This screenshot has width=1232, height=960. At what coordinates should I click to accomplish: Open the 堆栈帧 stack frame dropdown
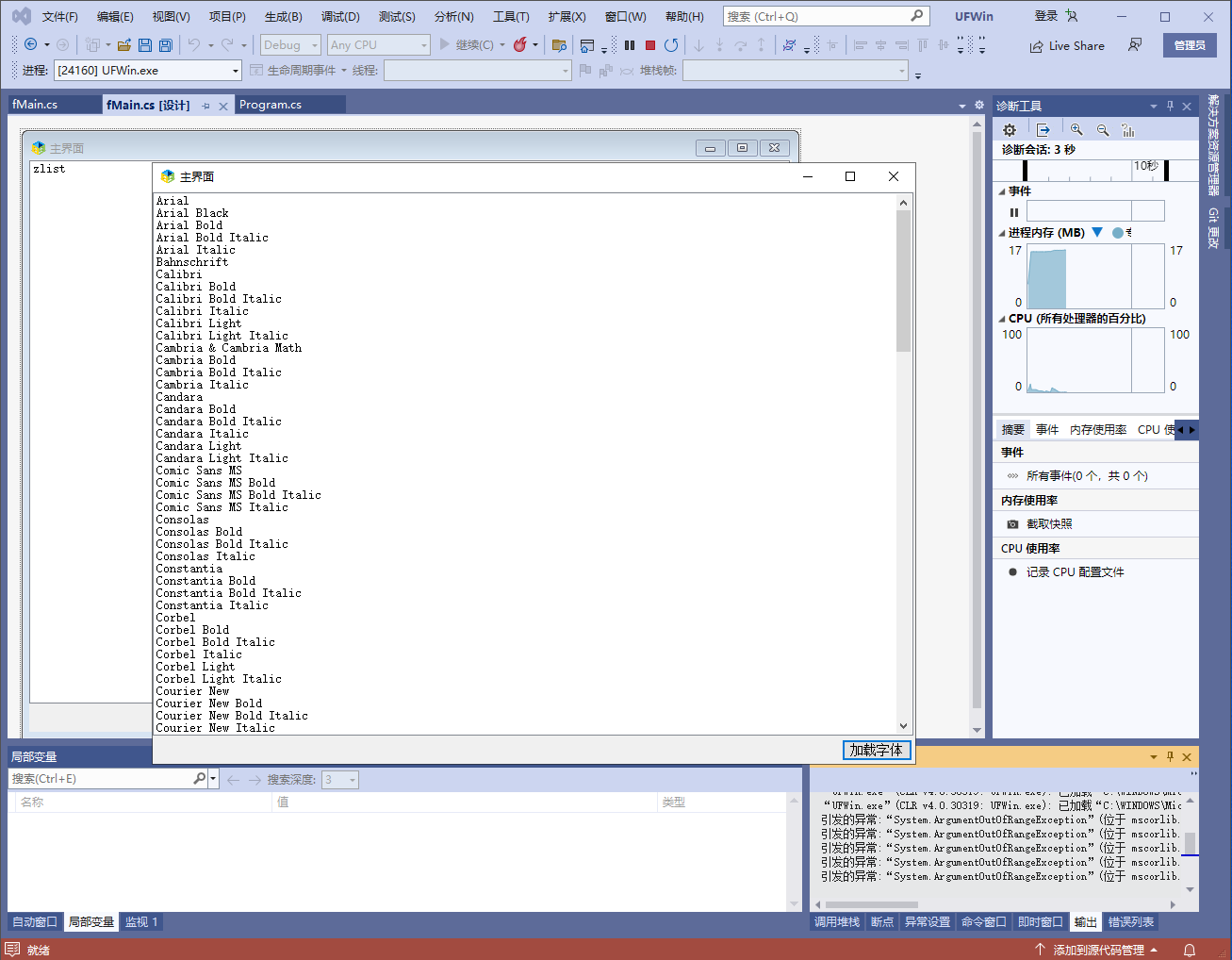(x=796, y=71)
